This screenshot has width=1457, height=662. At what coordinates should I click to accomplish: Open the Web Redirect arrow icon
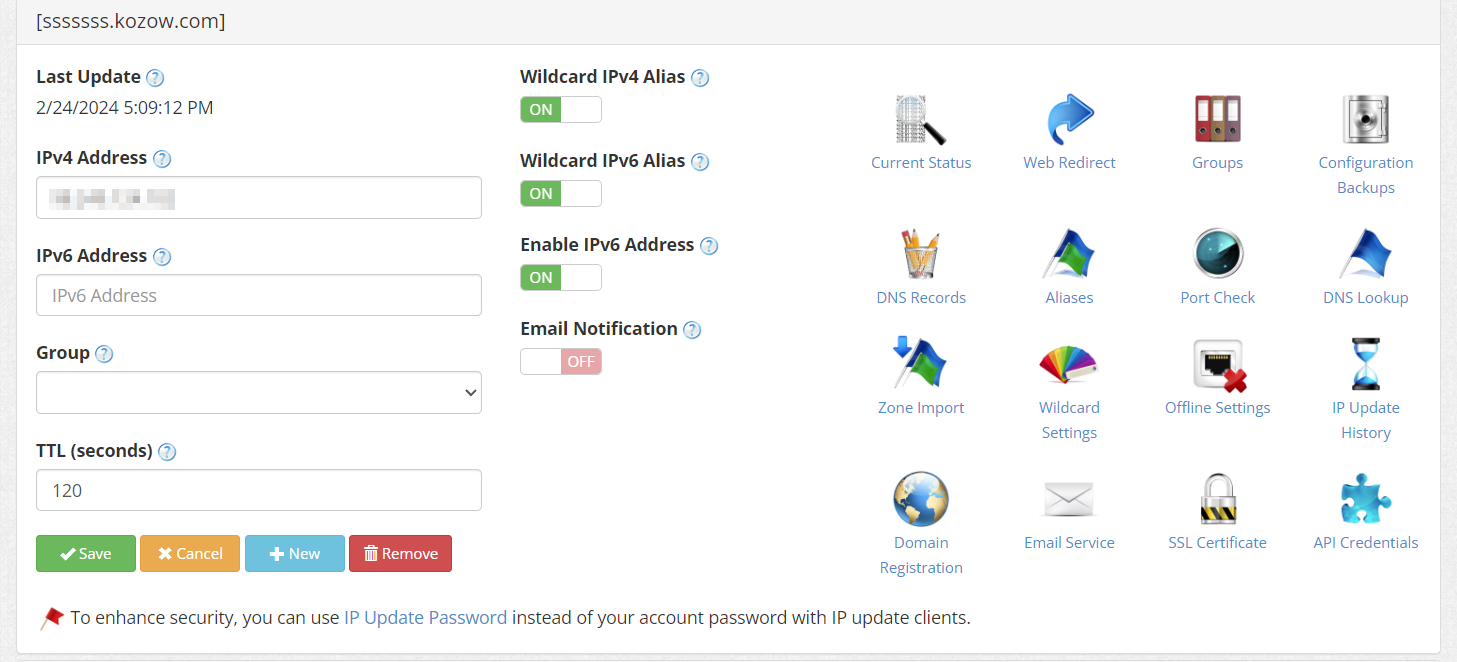pyautogui.click(x=1069, y=120)
